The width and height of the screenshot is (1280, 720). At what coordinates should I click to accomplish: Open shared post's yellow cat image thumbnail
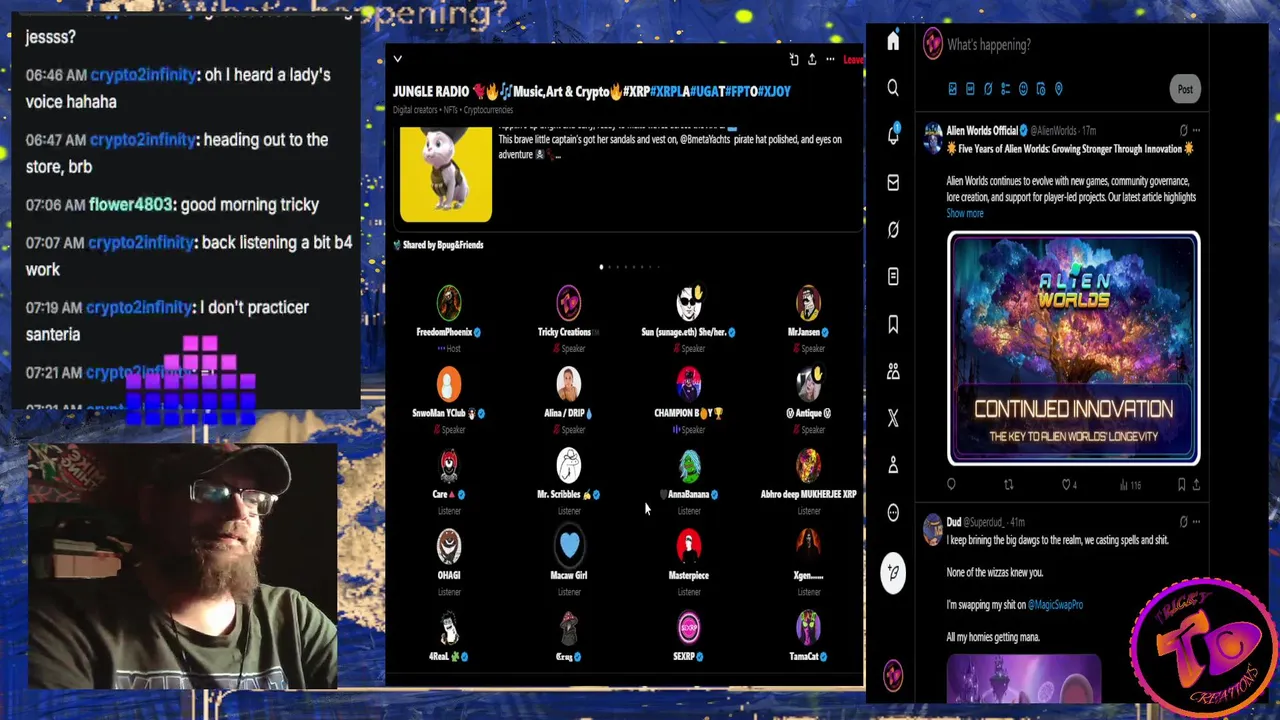446,174
